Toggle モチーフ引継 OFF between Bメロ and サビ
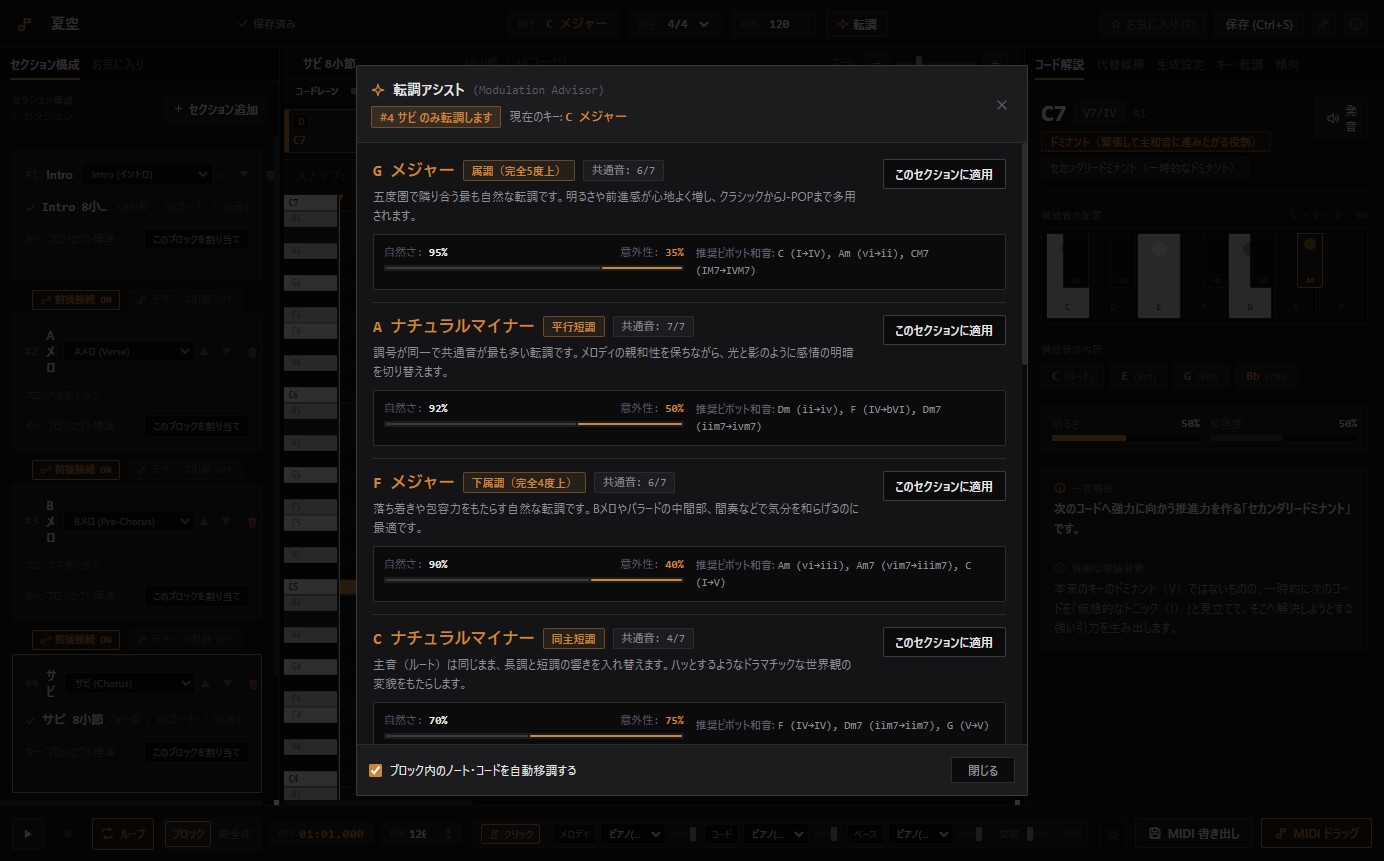Image resolution: width=1384 pixels, height=861 pixels. point(186,639)
